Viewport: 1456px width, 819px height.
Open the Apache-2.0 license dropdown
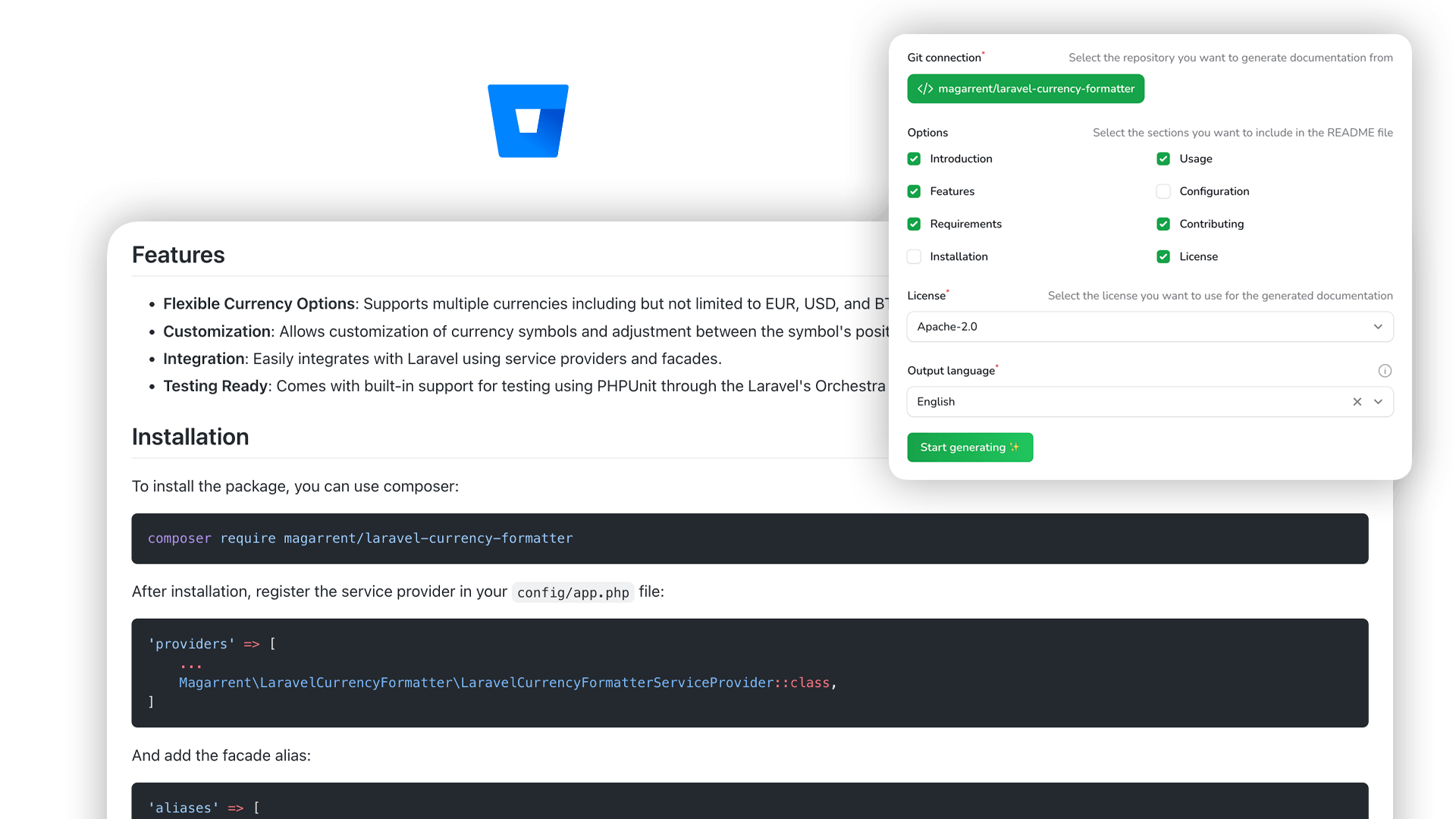coord(1150,327)
